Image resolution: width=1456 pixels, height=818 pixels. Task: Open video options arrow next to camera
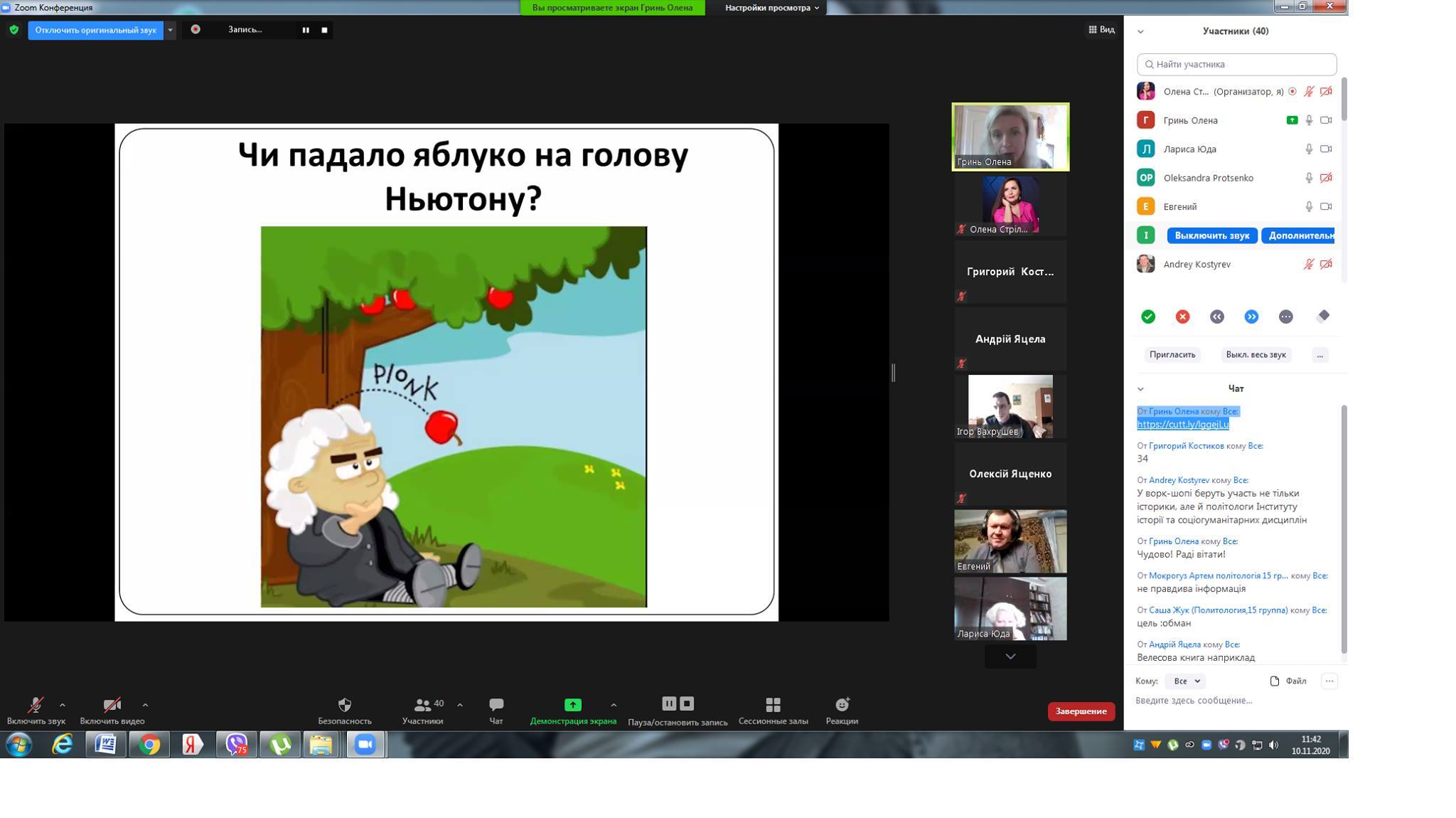coord(145,706)
